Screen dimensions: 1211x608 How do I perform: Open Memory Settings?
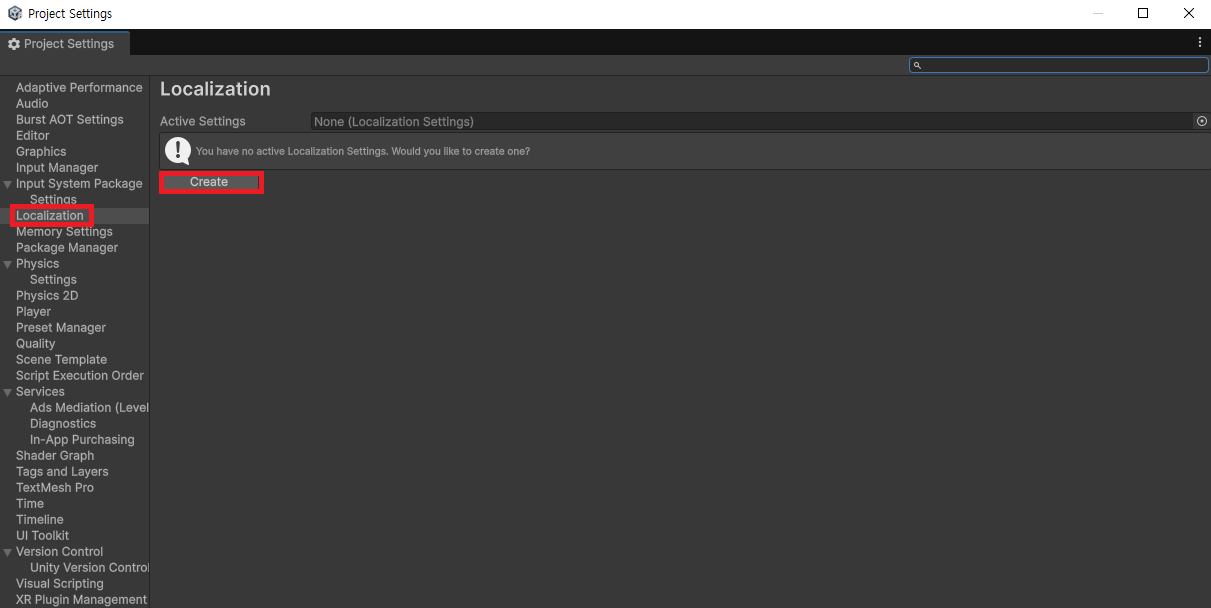(x=64, y=232)
